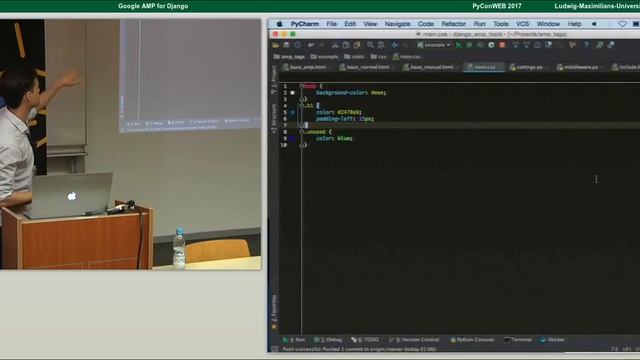640x360 pixels.
Task: Click the white #eee gutter color swatch
Action: pos(292,93)
